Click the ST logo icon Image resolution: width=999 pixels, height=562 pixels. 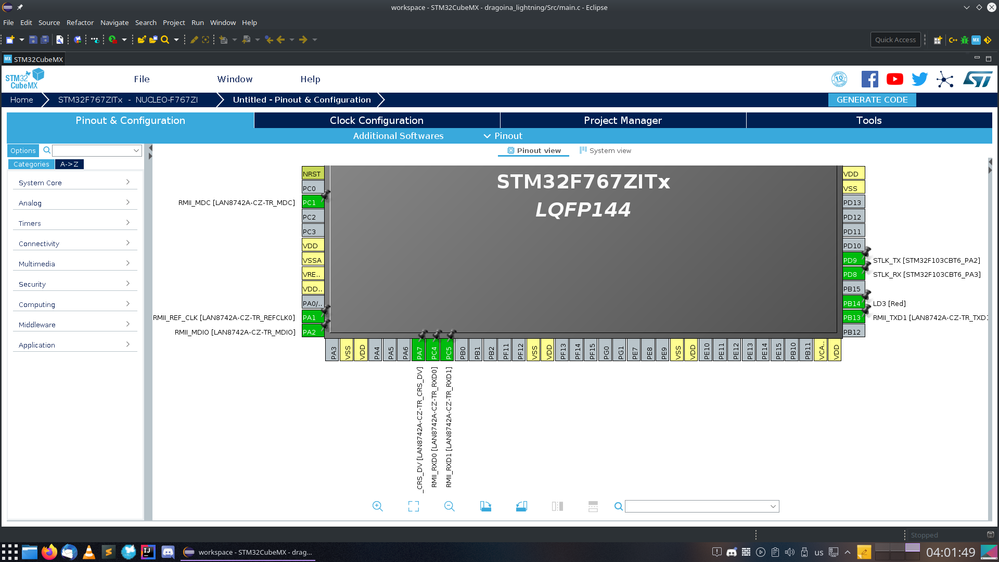pos(977,79)
